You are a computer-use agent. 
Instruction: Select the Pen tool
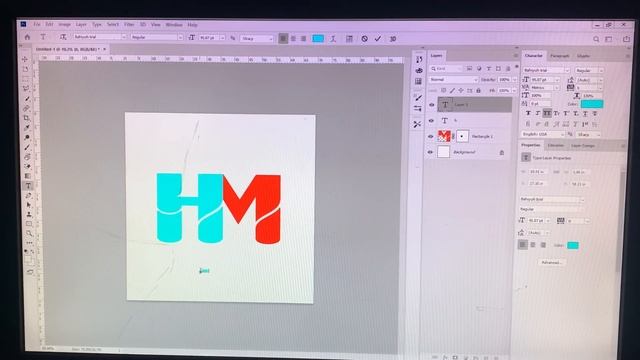click(29, 196)
